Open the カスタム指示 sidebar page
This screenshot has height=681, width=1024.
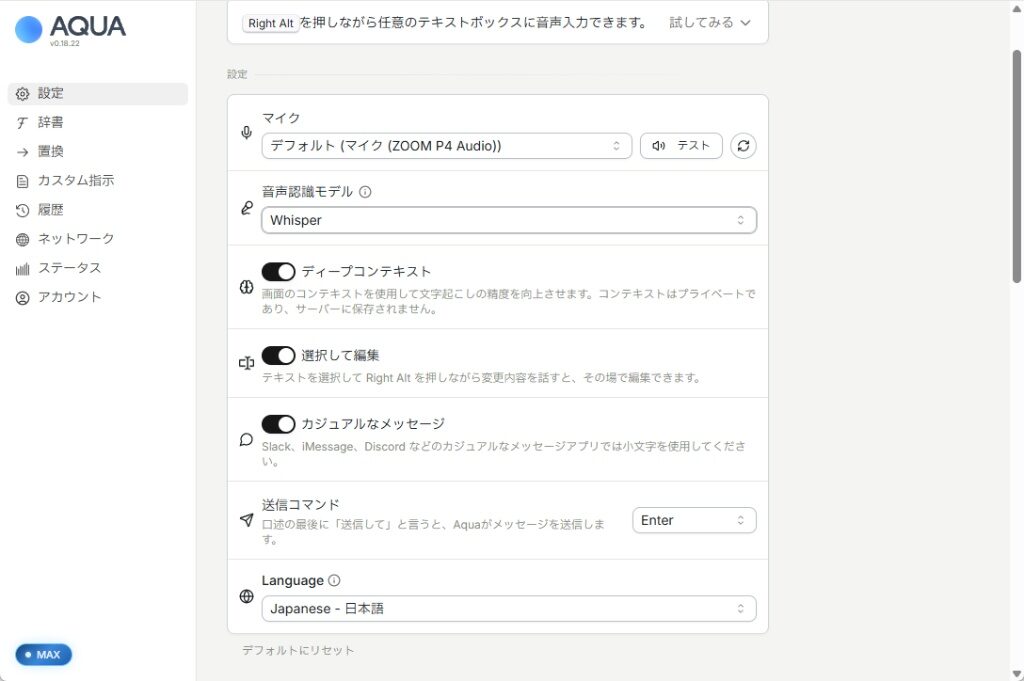[x=98, y=181]
